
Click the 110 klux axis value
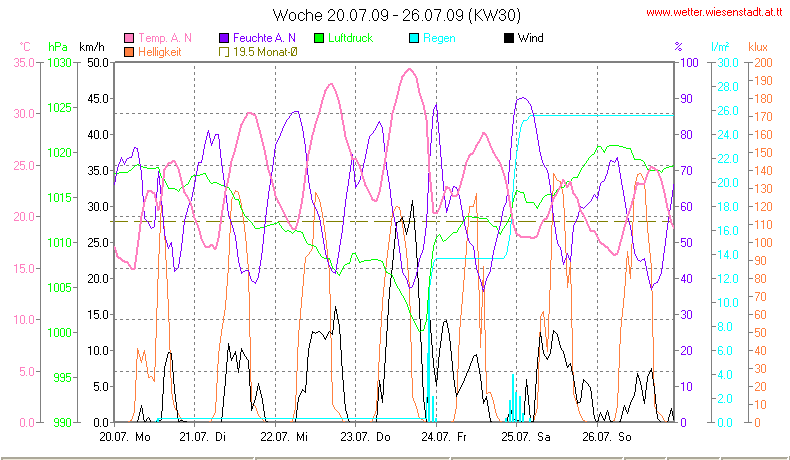coord(763,225)
